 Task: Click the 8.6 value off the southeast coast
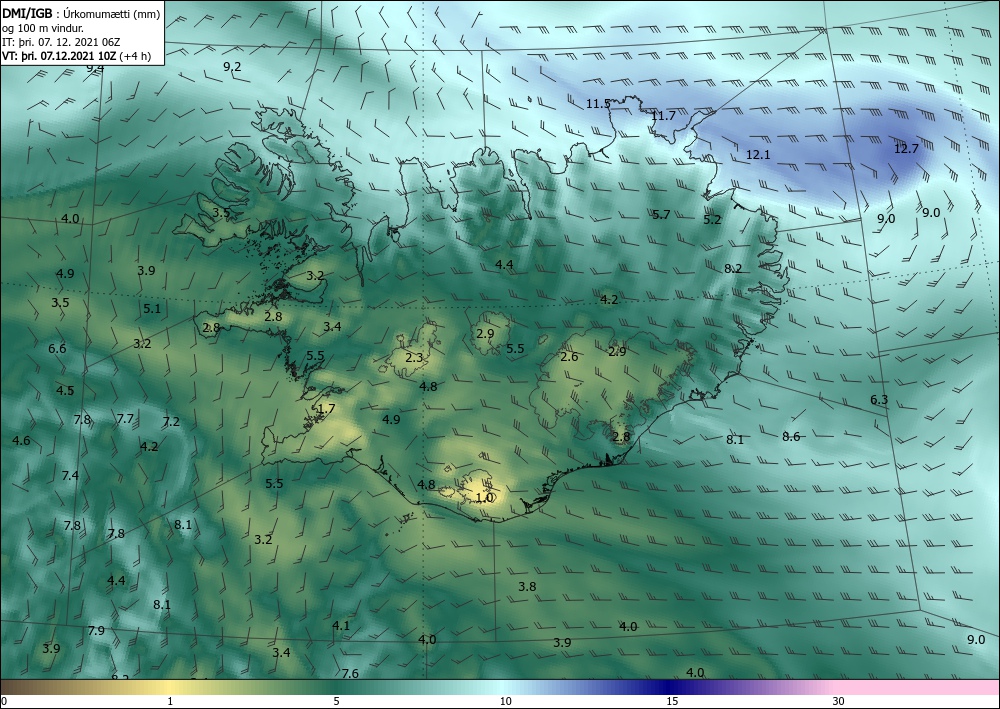point(791,437)
